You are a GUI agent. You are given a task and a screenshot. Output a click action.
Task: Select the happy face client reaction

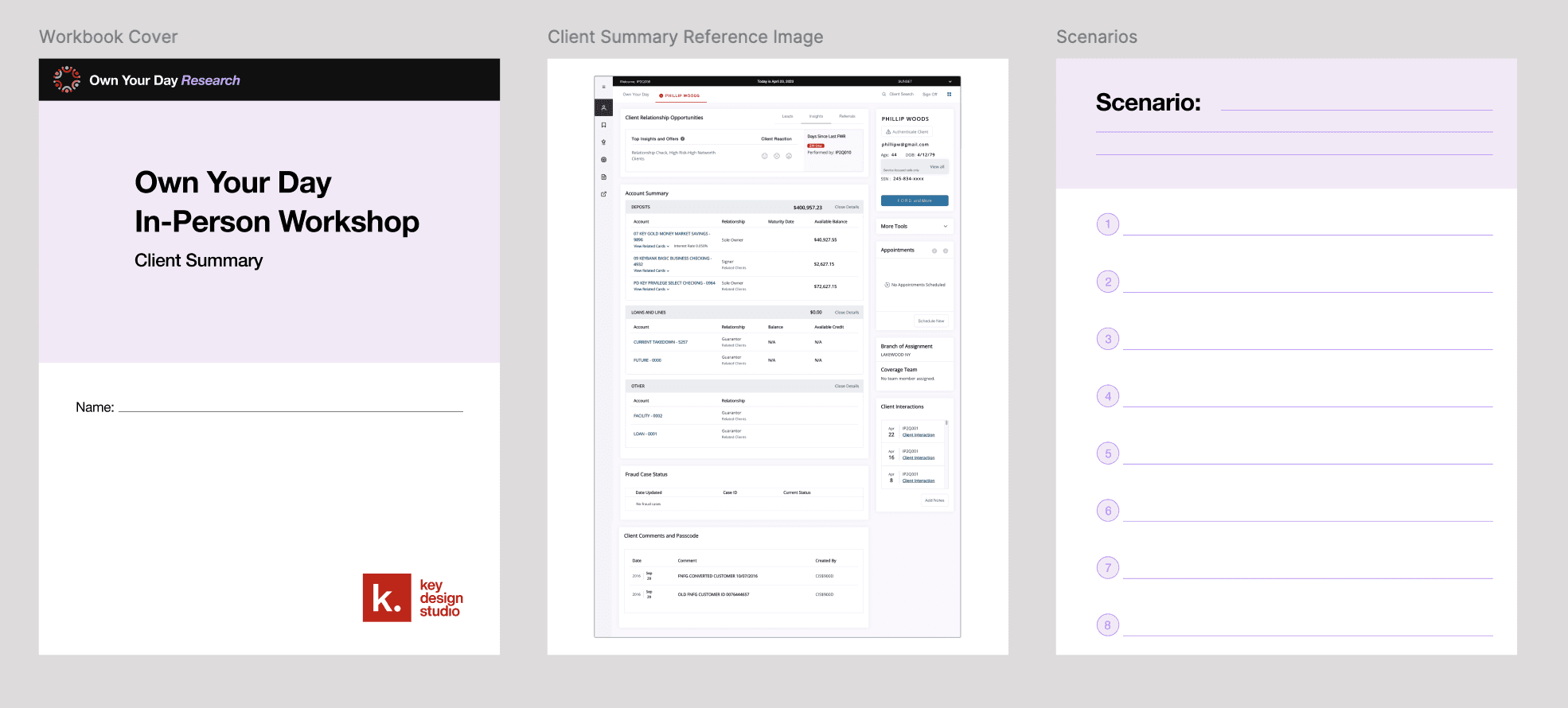tap(765, 156)
